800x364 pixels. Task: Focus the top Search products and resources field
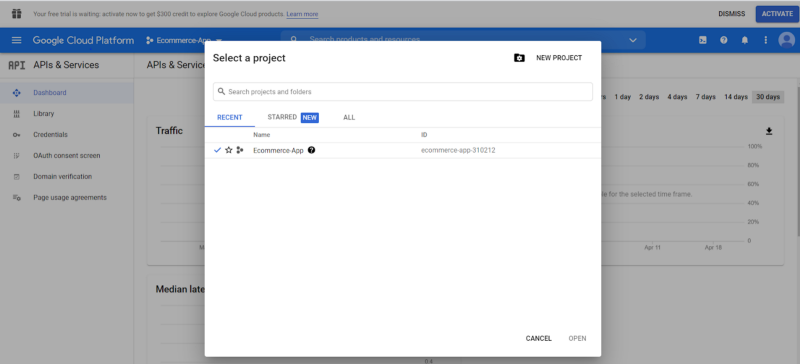point(463,40)
